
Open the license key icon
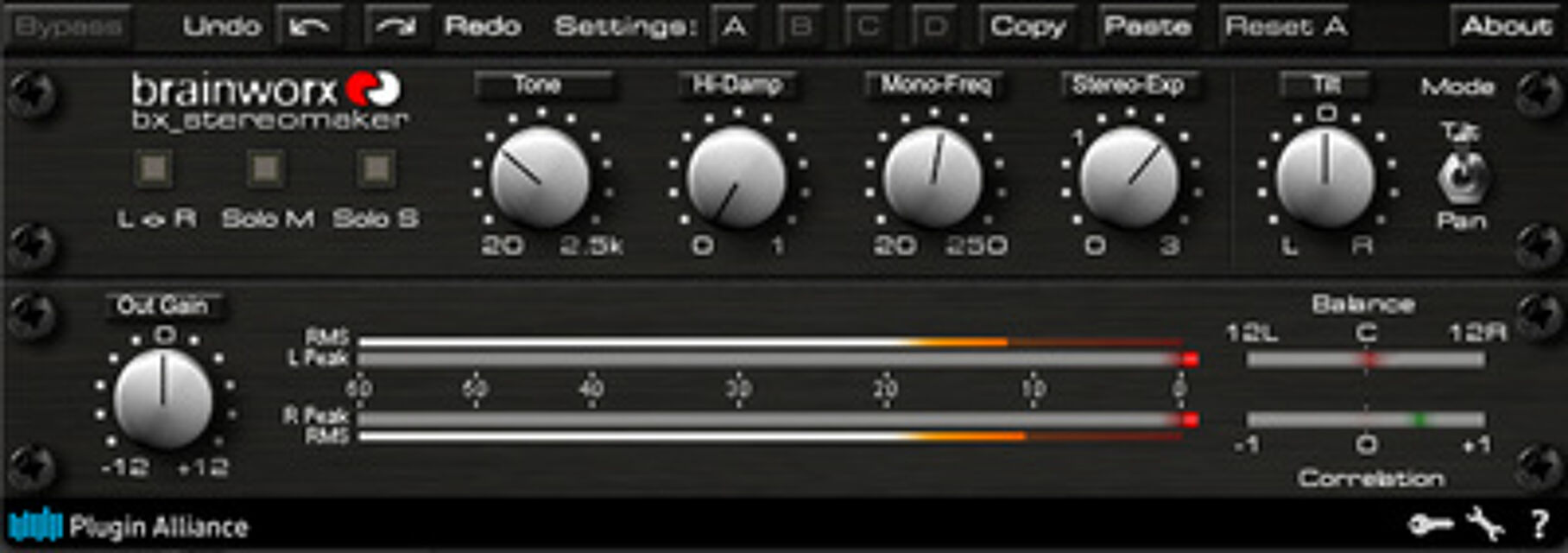coord(1430,524)
